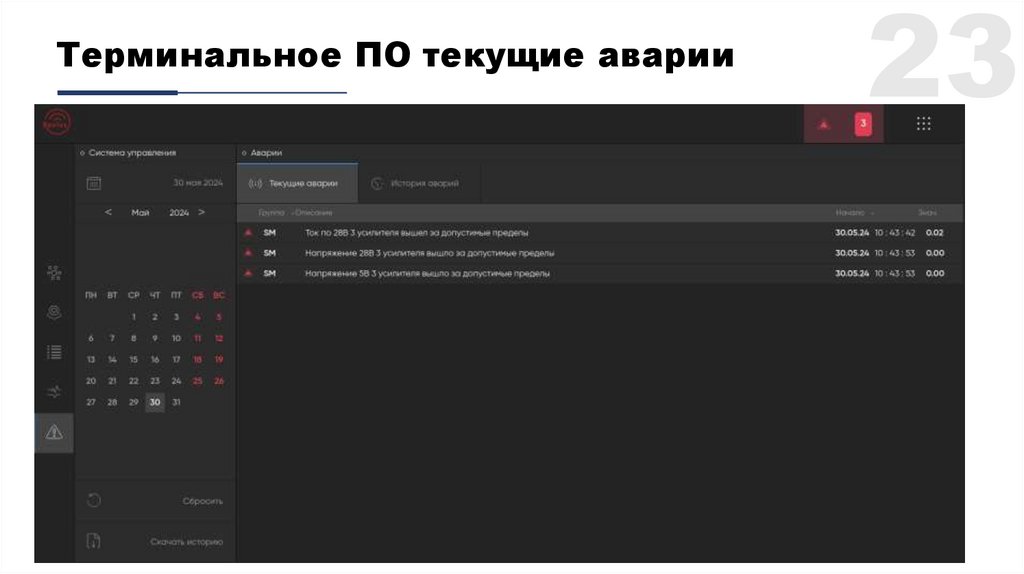Select calendar day 15

tap(133, 359)
